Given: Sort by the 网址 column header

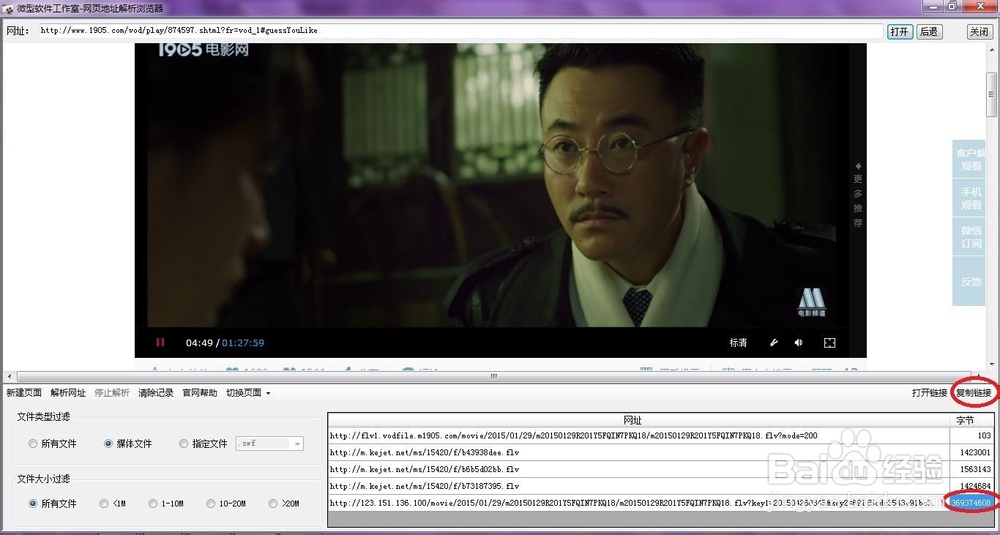Looking at the screenshot, I should [638, 420].
